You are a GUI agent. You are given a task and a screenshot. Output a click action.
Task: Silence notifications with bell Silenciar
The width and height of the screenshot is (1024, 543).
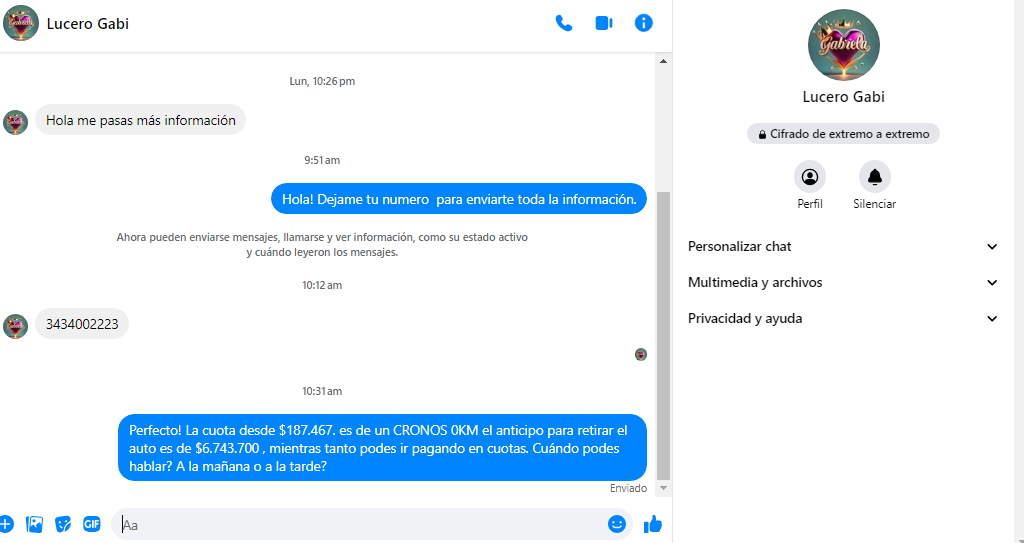pyautogui.click(x=874, y=186)
